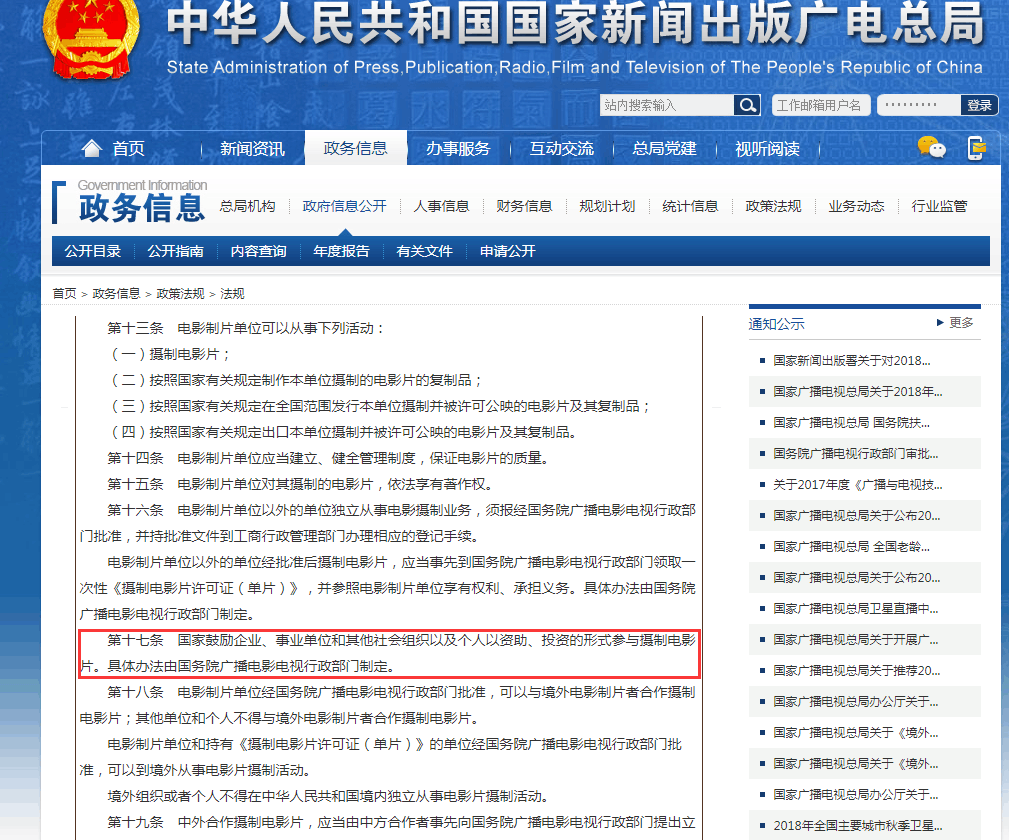
Task: Select 政策法规 in the submenu
Action: click(x=773, y=205)
